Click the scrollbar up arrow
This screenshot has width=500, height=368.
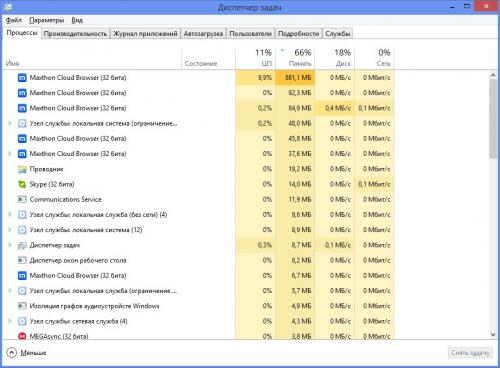point(493,76)
